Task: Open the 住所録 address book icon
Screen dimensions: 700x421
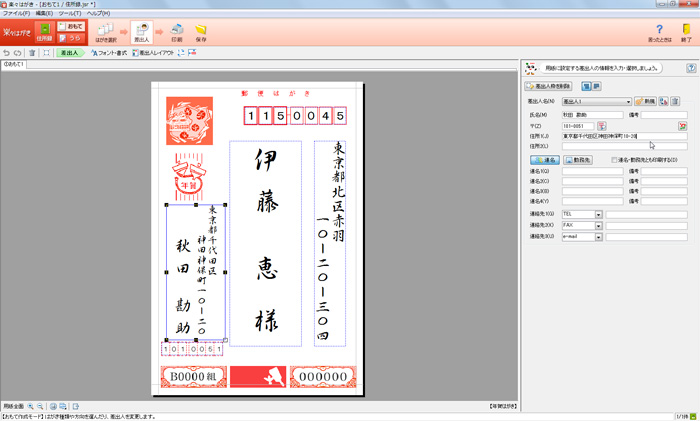Action: 45,33
